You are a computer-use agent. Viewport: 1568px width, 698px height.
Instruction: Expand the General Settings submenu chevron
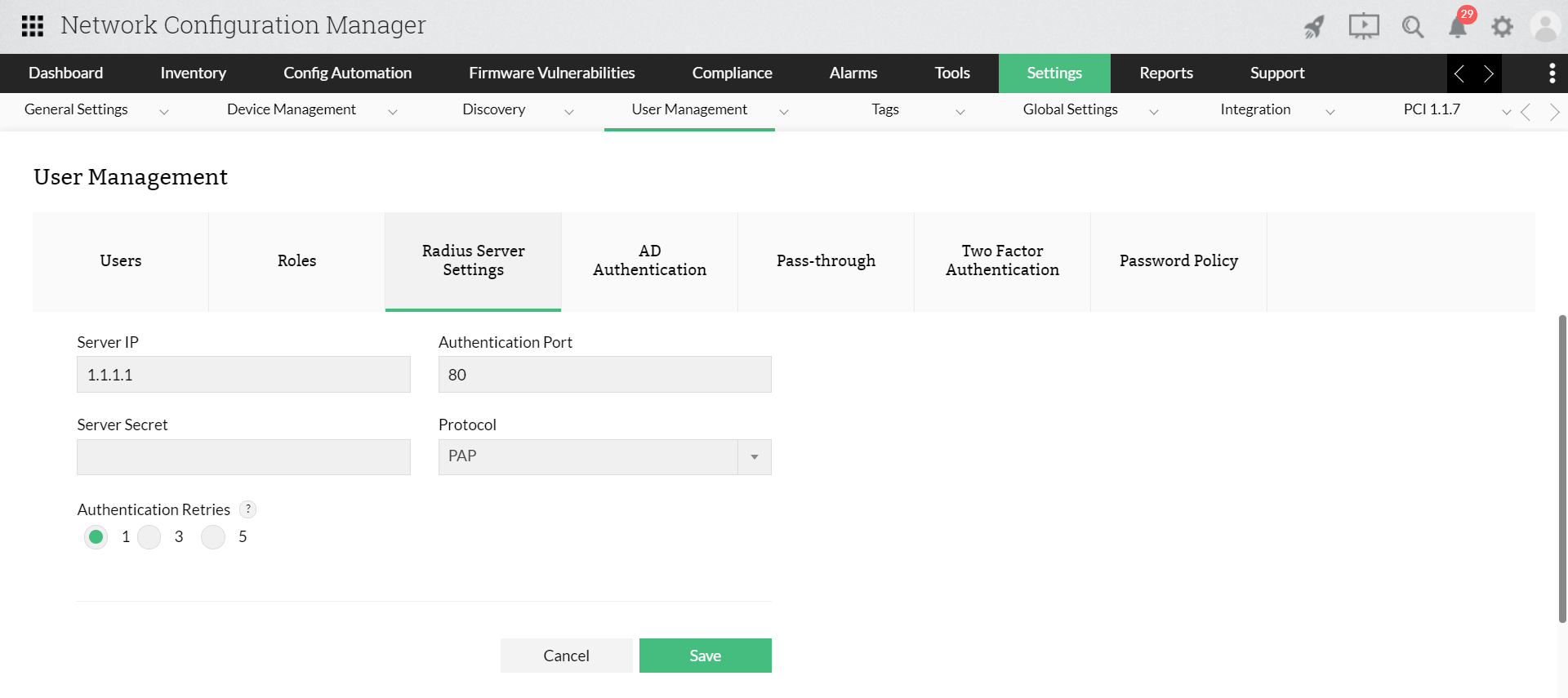coord(164,112)
